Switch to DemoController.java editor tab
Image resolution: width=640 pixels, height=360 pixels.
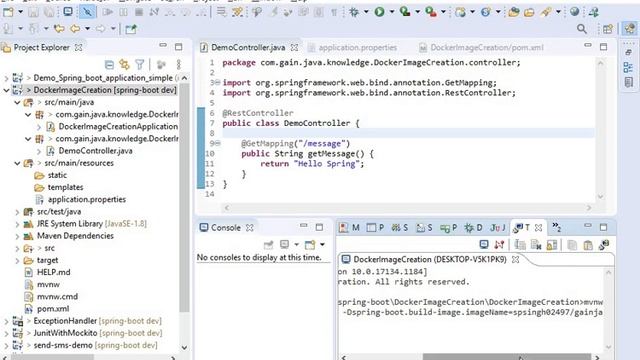(248, 48)
